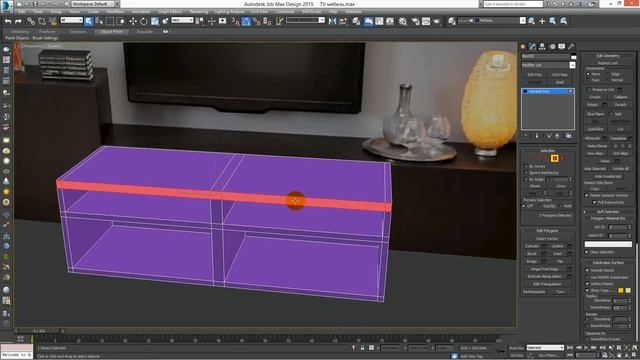
Task: Click the Undo arrow icon
Action: pos(8,21)
